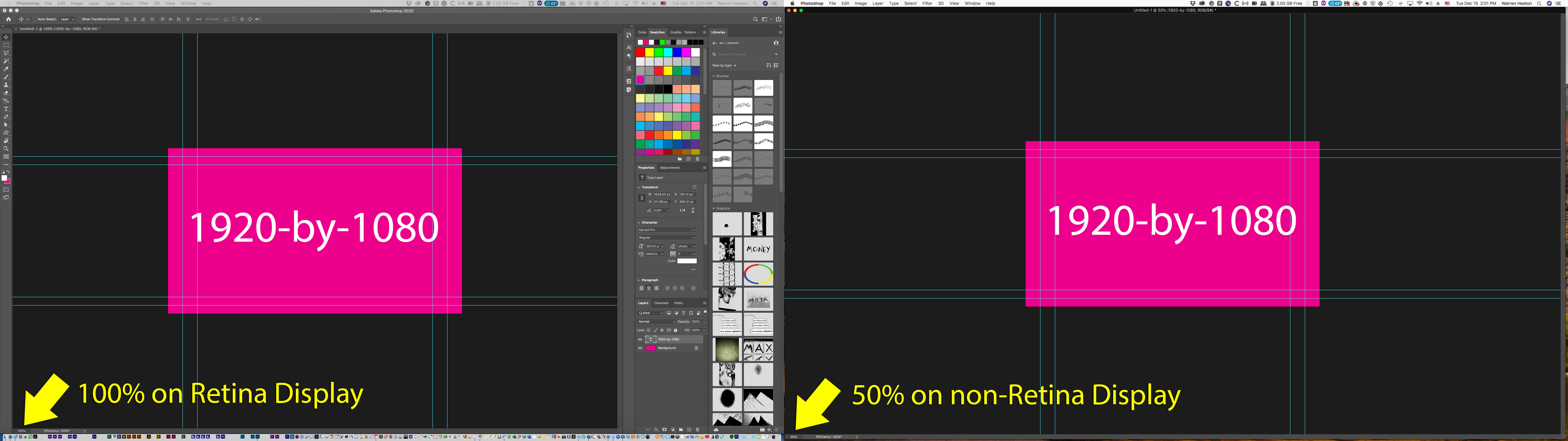This screenshot has width=1568, height=441.
Task: Switch to the Channels tab
Action: click(x=661, y=303)
